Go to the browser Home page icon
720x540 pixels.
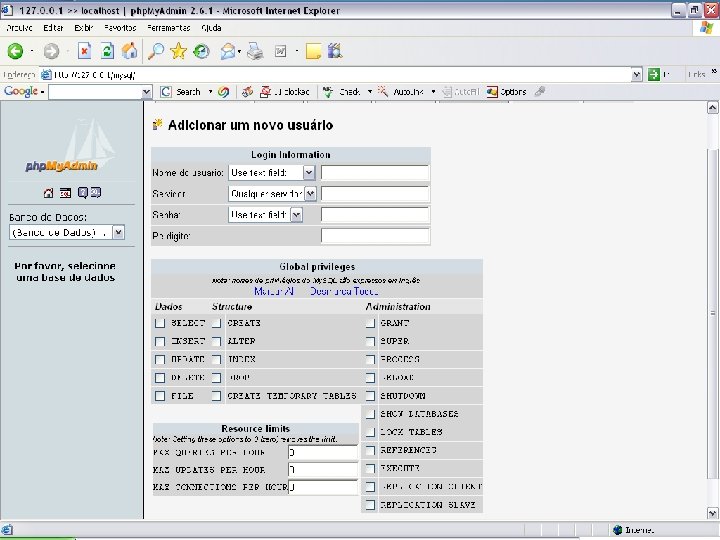(129, 51)
